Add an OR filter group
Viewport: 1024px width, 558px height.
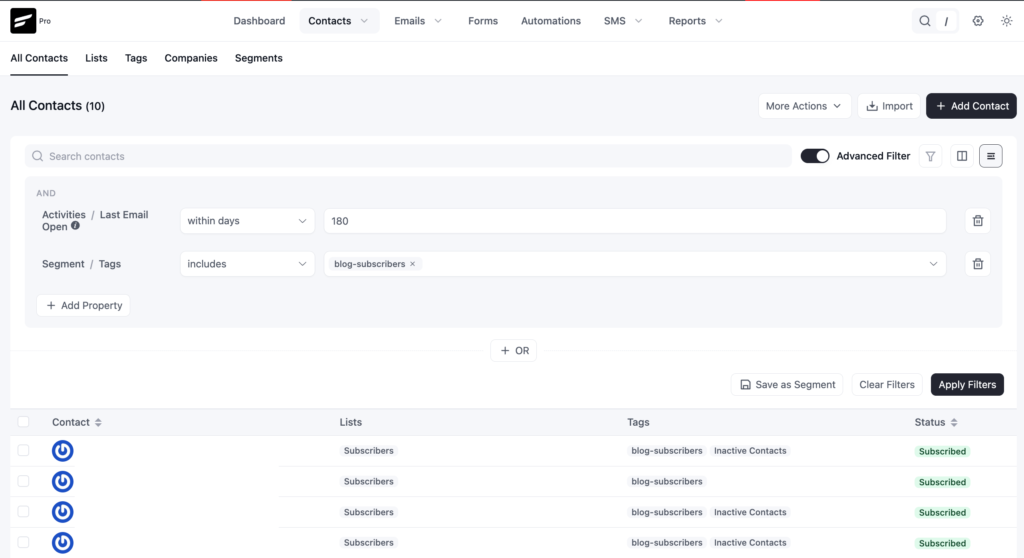(x=514, y=351)
